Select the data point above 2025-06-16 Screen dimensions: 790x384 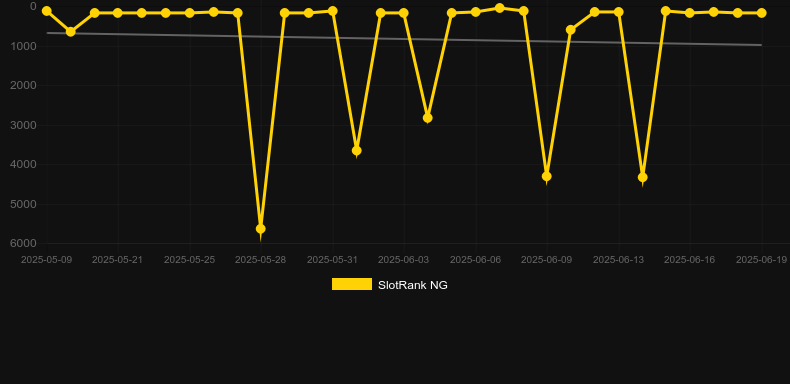click(690, 13)
